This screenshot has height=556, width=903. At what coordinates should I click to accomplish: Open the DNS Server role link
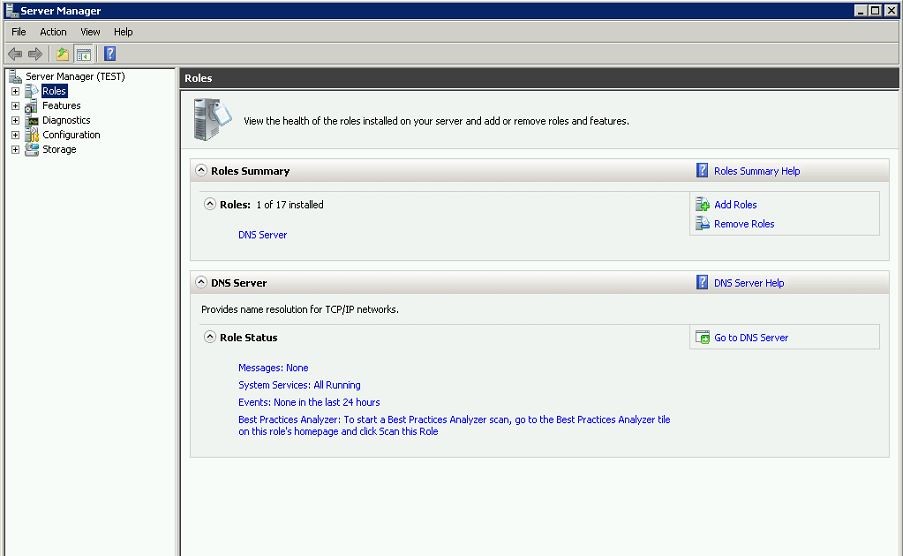[263, 235]
